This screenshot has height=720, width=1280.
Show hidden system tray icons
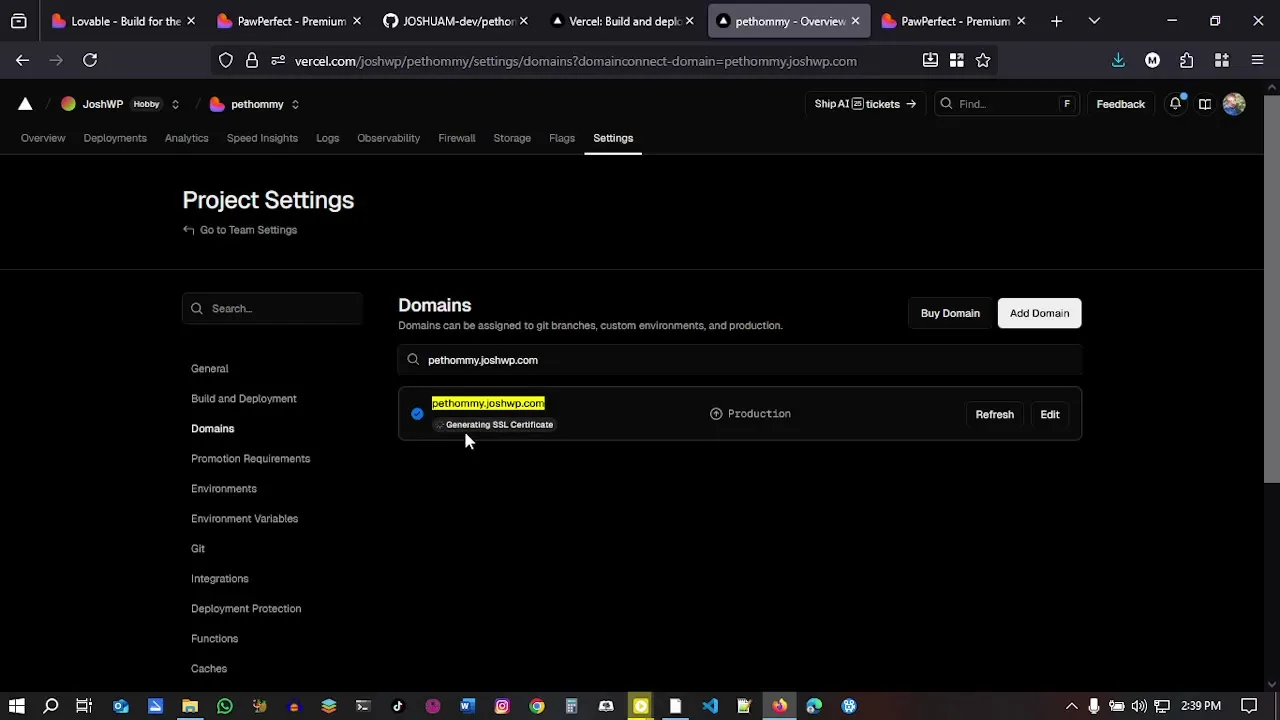coord(1072,706)
